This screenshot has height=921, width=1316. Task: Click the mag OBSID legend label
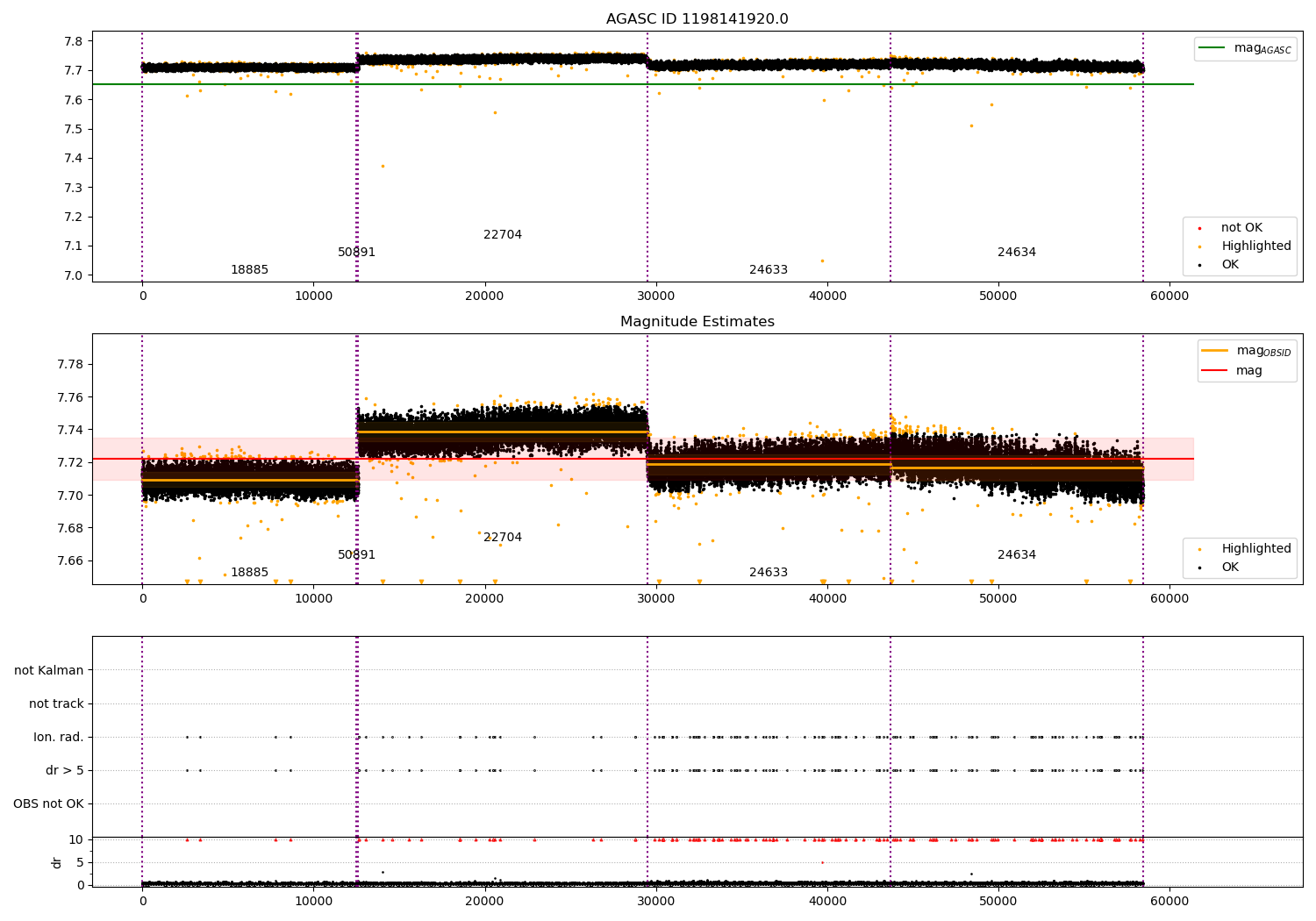[x=1263, y=351]
